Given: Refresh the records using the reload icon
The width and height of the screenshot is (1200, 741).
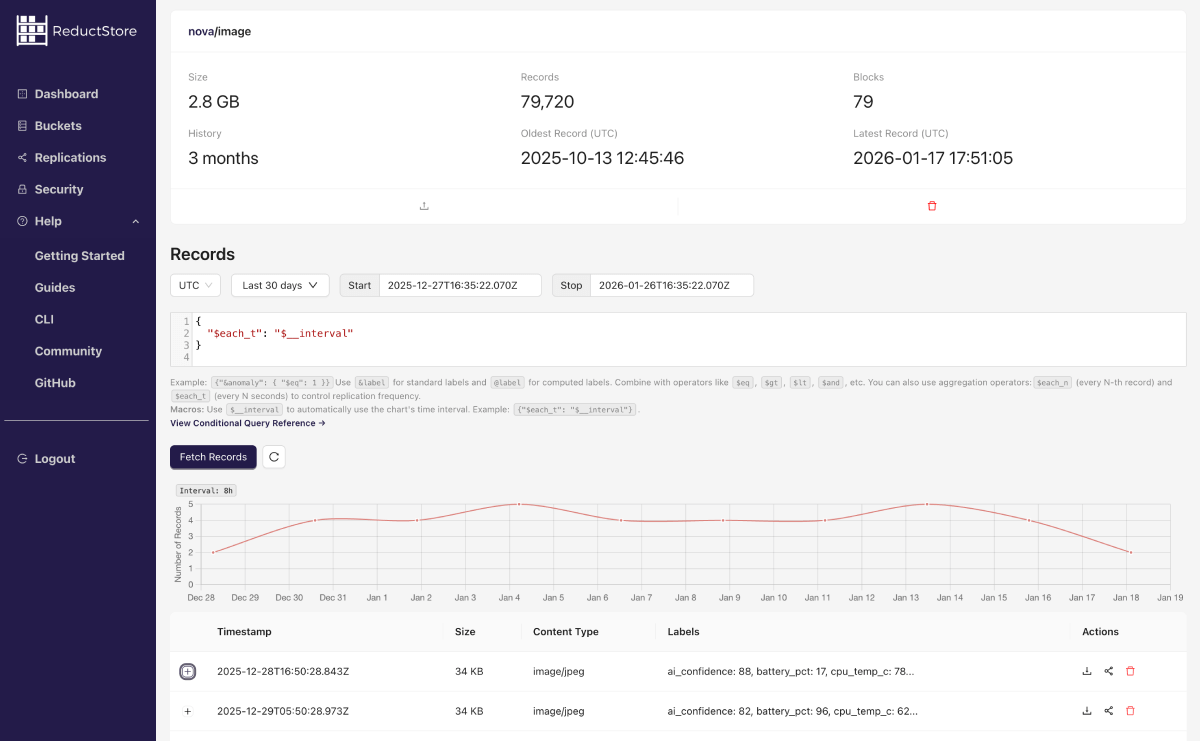Looking at the screenshot, I should (x=273, y=456).
